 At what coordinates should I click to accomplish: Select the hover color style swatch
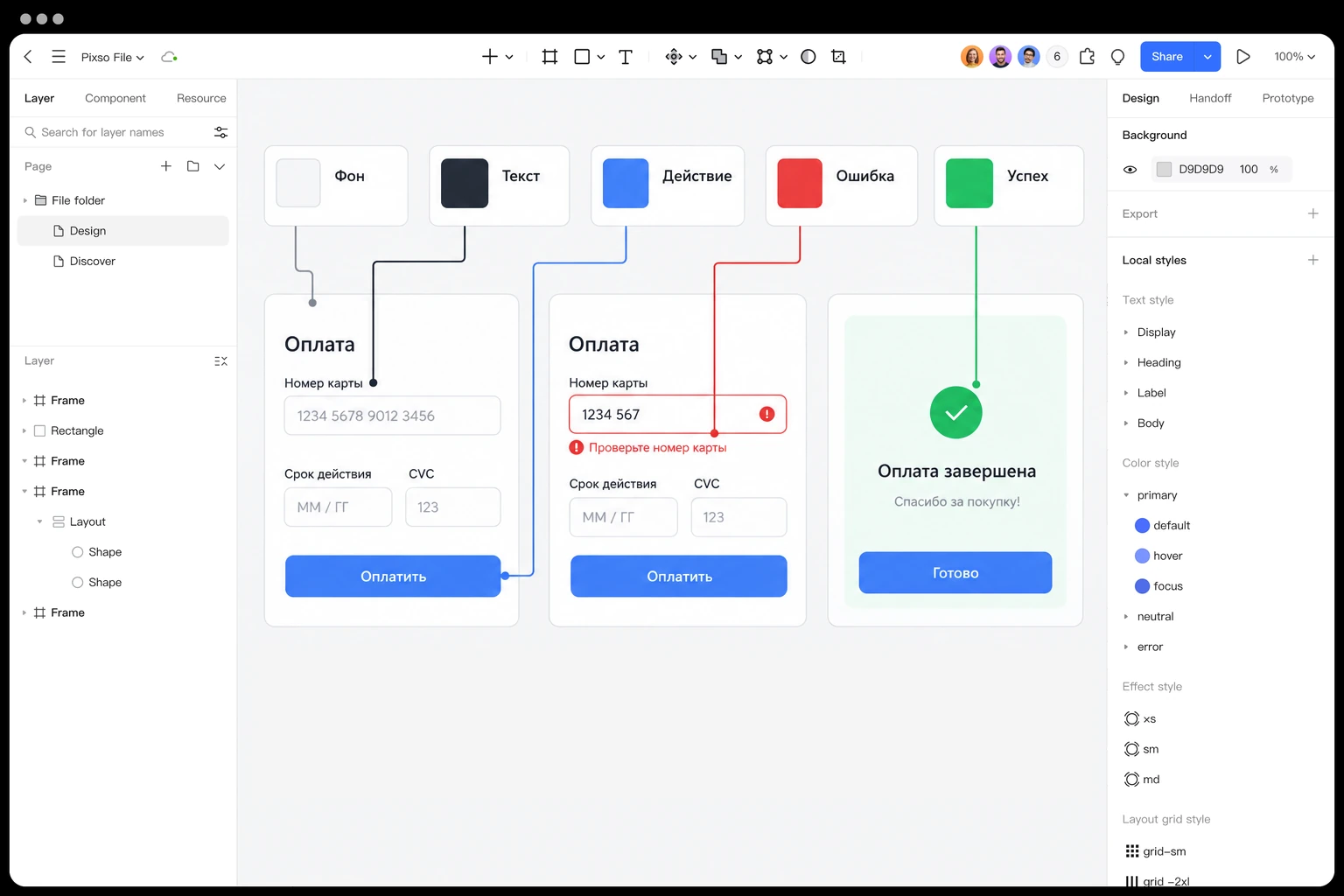1142,556
